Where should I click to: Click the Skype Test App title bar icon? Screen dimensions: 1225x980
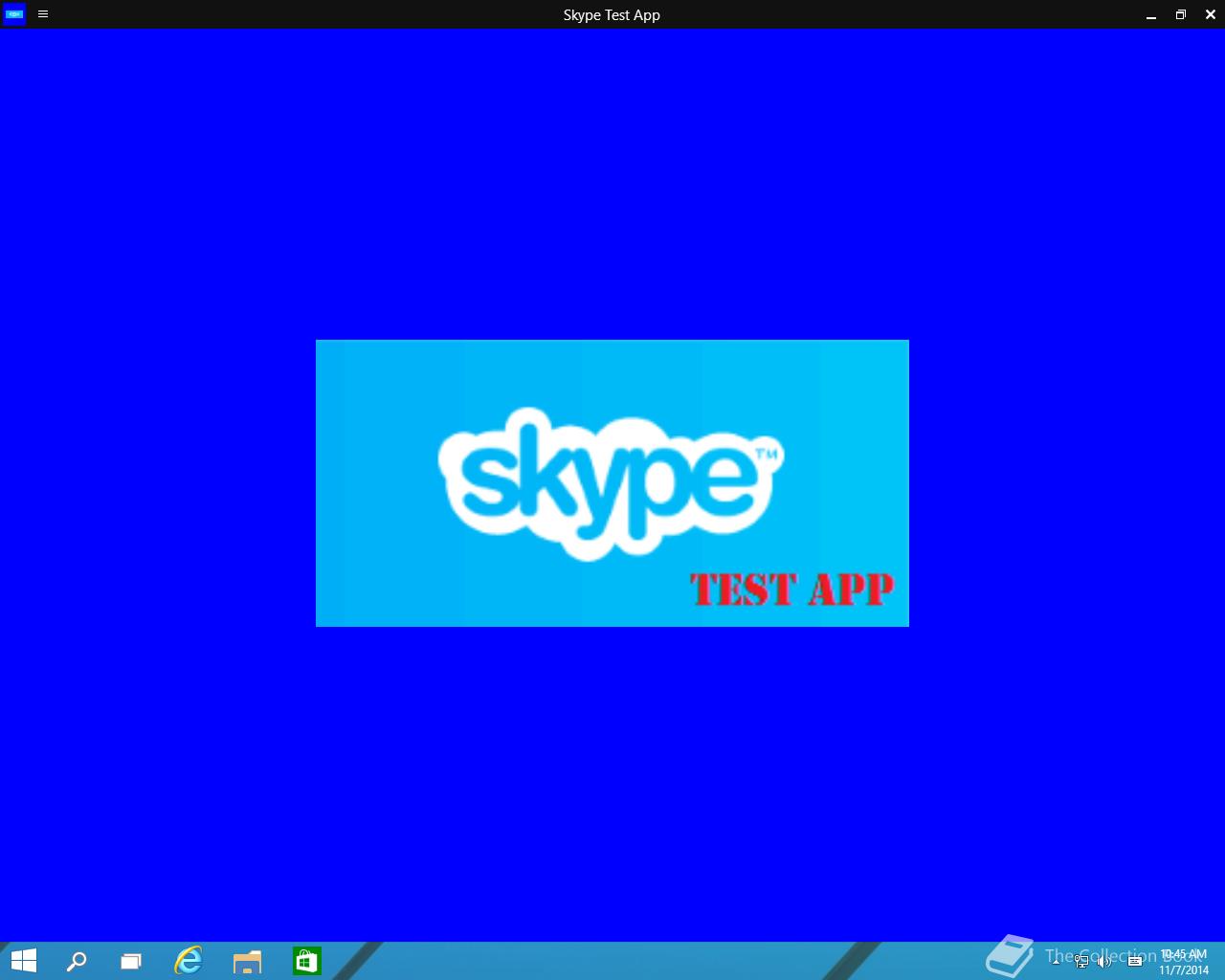[x=13, y=14]
